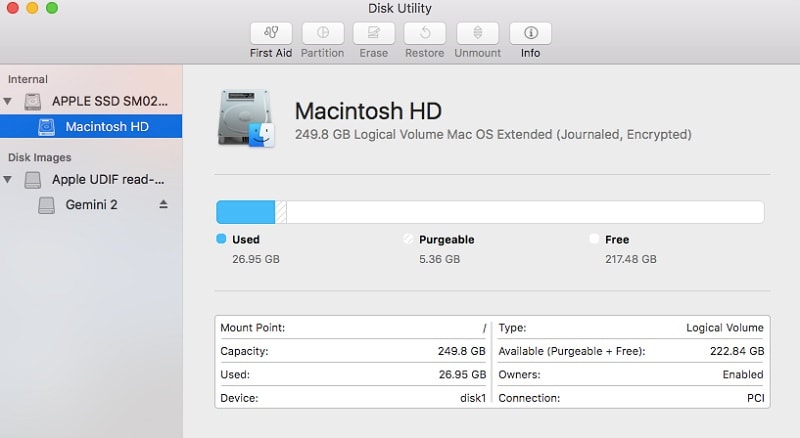Click the Restore toolbar icon
This screenshot has height=438, width=800.
click(424, 33)
